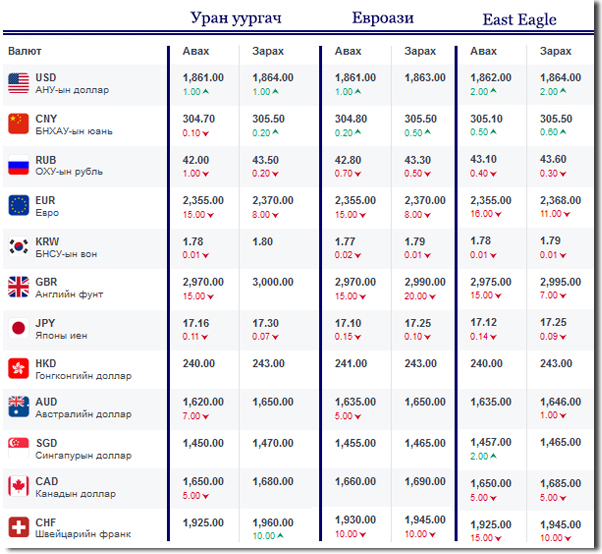Click the SGD Singapore flag icon

click(x=18, y=448)
